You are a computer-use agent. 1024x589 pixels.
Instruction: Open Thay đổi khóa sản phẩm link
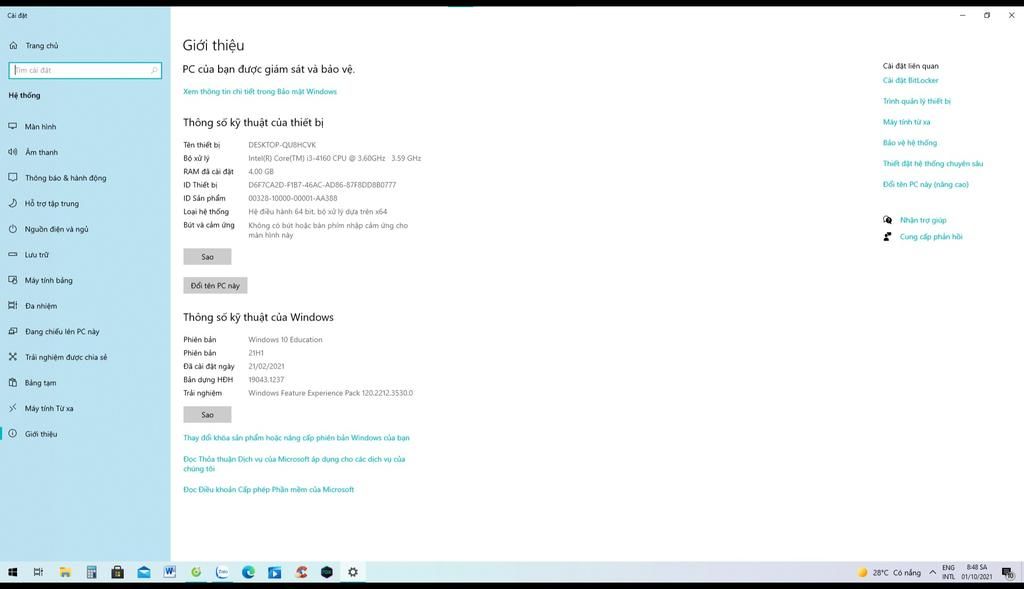[x=296, y=438]
